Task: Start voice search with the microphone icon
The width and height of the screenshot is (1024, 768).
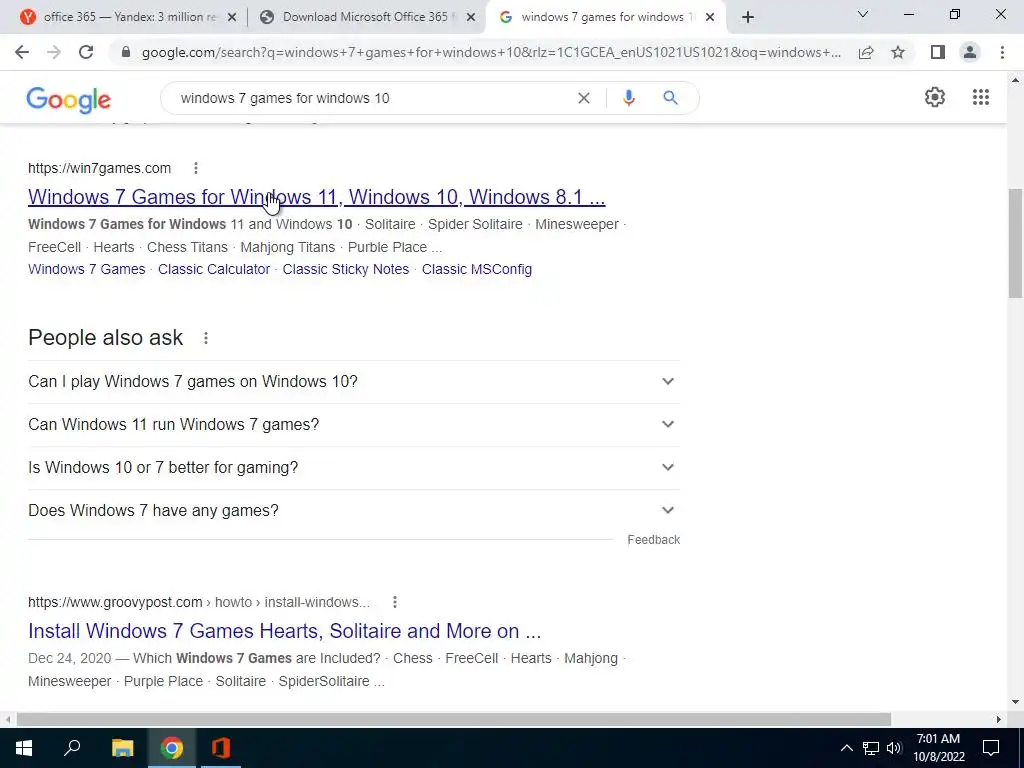Action: [628, 98]
